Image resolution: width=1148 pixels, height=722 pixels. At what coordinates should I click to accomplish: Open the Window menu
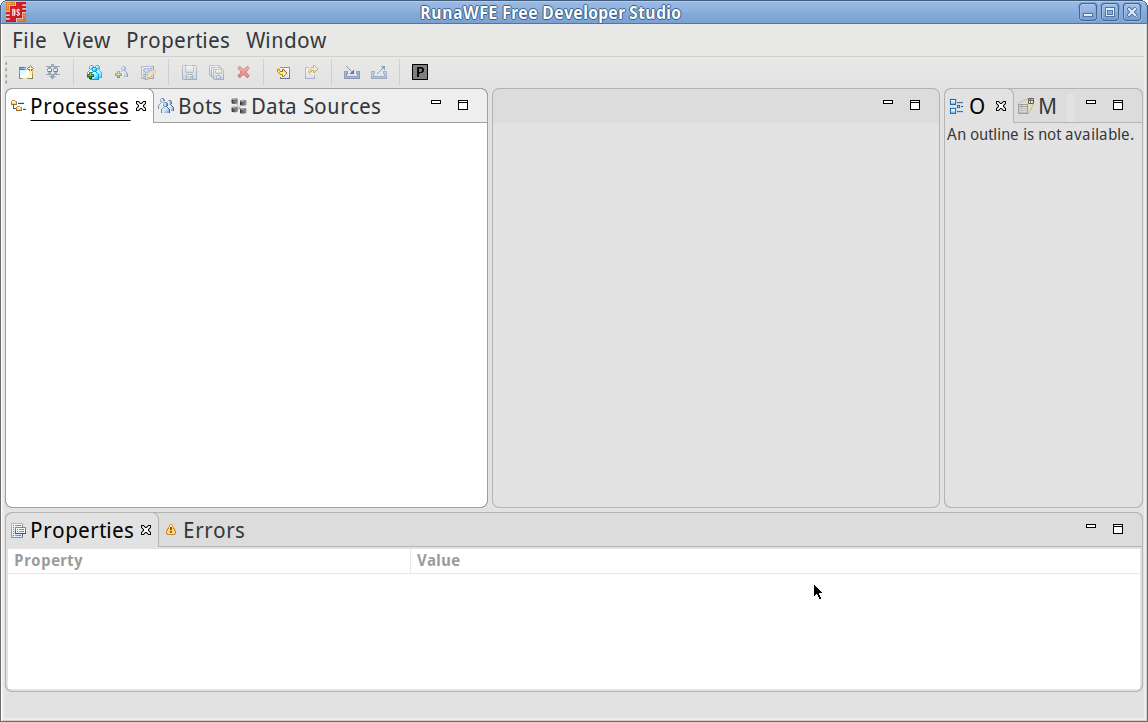pyautogui.click(x=286, y=41)
